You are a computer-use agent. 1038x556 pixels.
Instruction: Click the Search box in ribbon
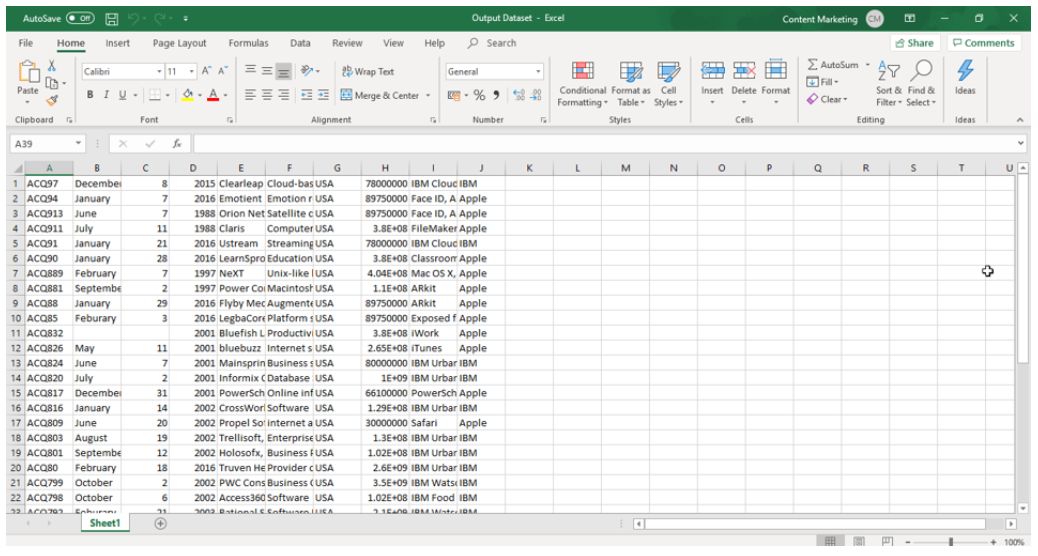(493, 43)
